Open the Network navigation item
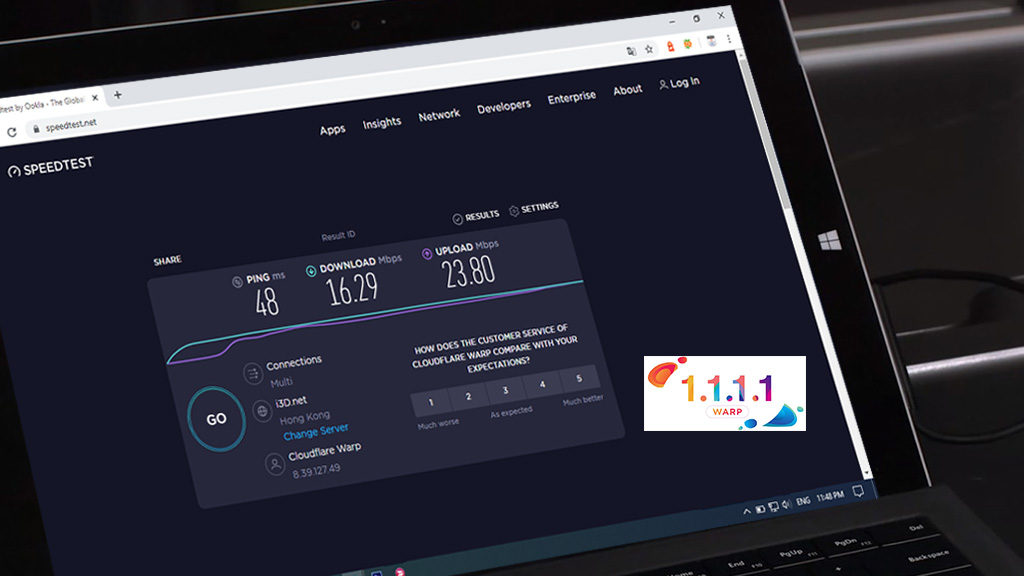 (x=439, y=115)
